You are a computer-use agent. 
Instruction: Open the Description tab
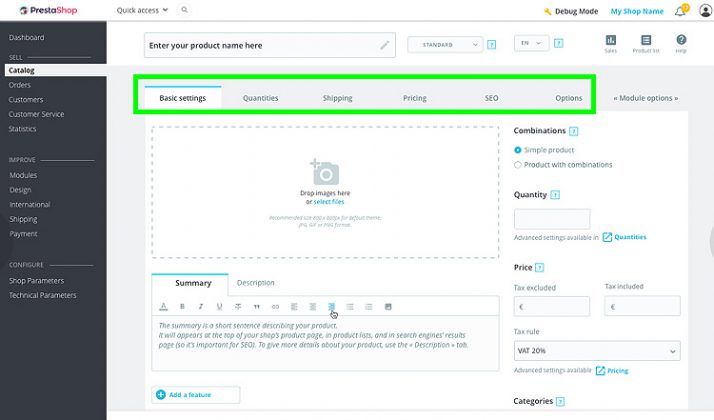(255, 283)
